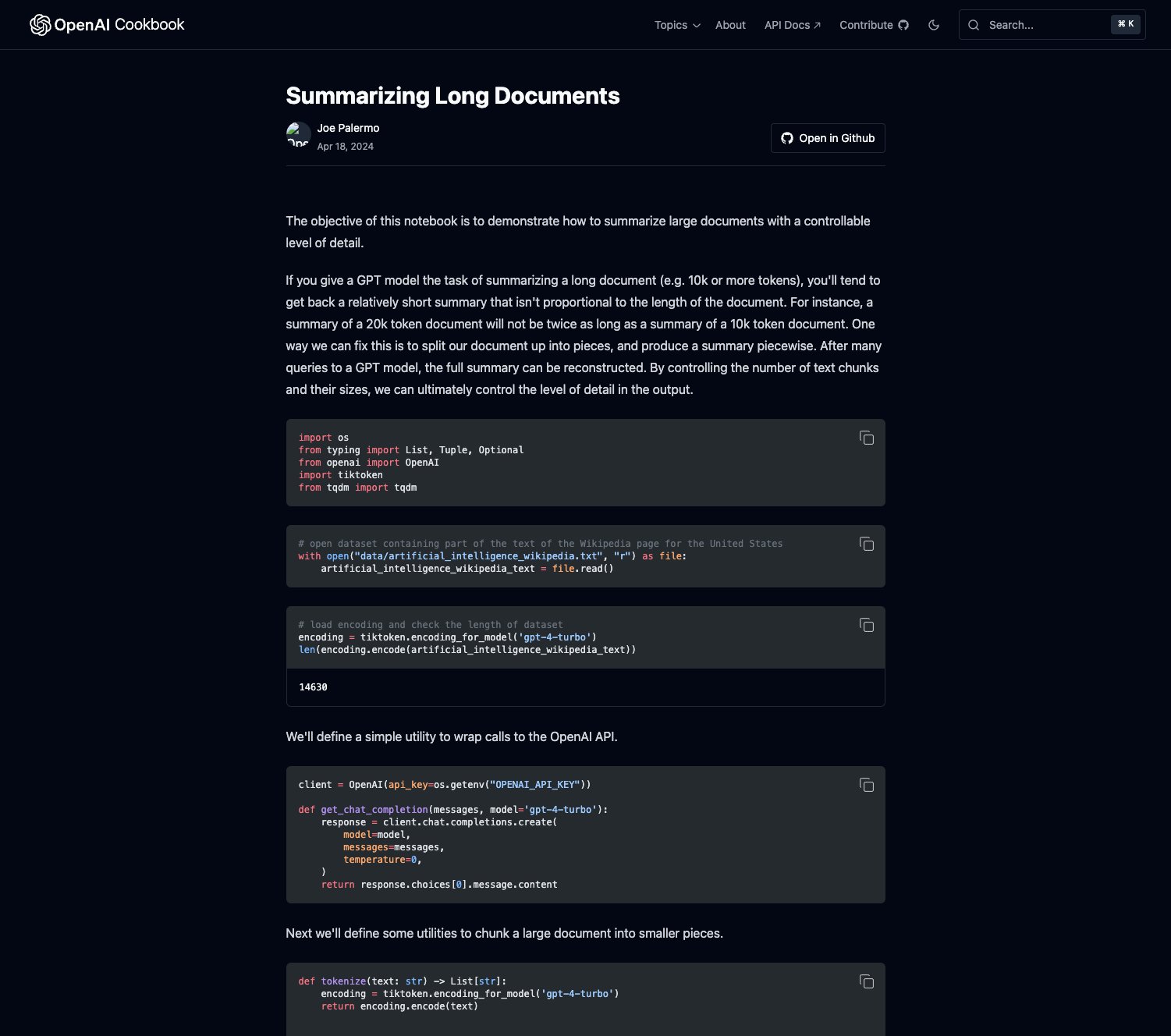The image size is (1171, 1036).
Task: Click the 'temperature=0,' code line
Action: 382,860
